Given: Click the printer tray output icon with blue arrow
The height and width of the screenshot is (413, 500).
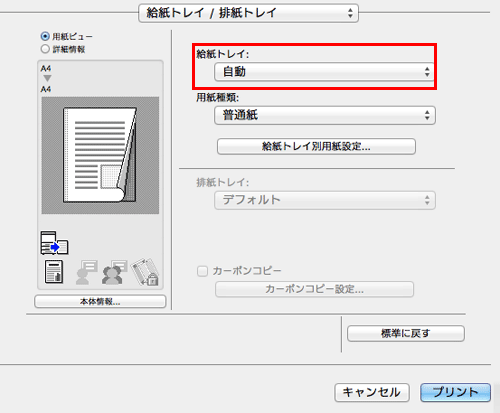Looking at the screenshot, I should pos(54,243).
